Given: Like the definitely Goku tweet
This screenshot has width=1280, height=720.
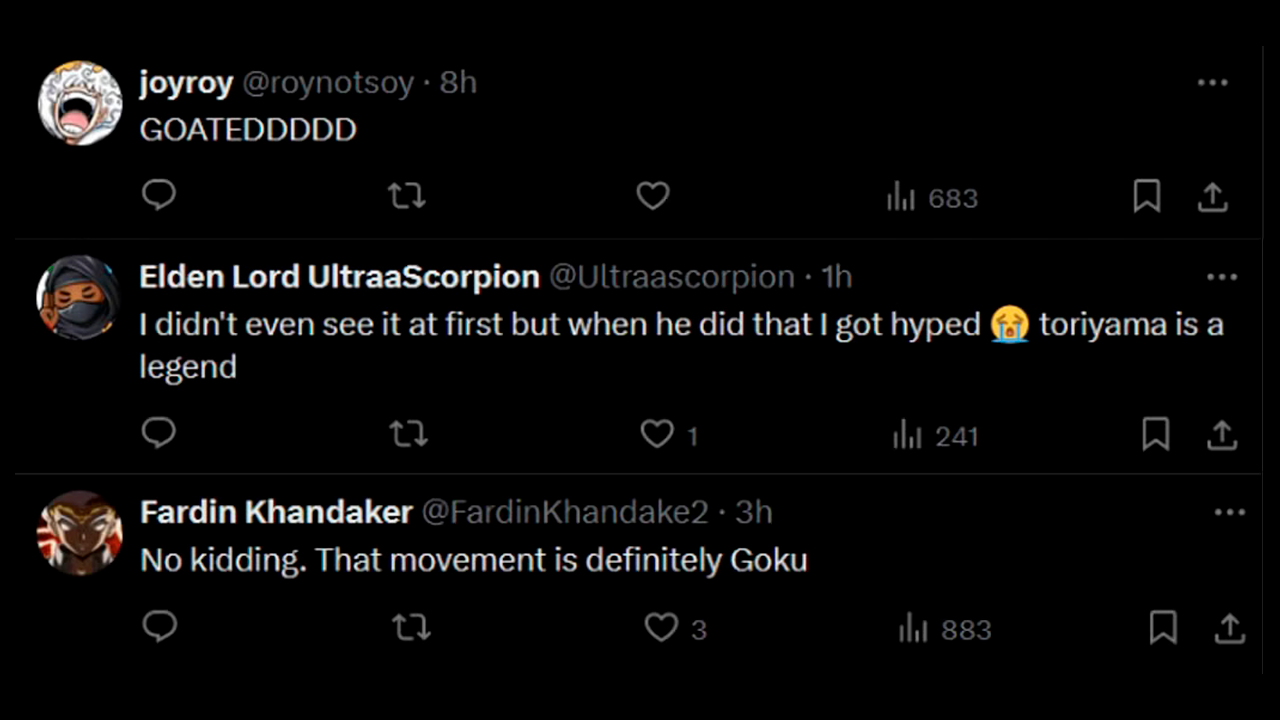Looking at the screenshot, I should (661, 628).
